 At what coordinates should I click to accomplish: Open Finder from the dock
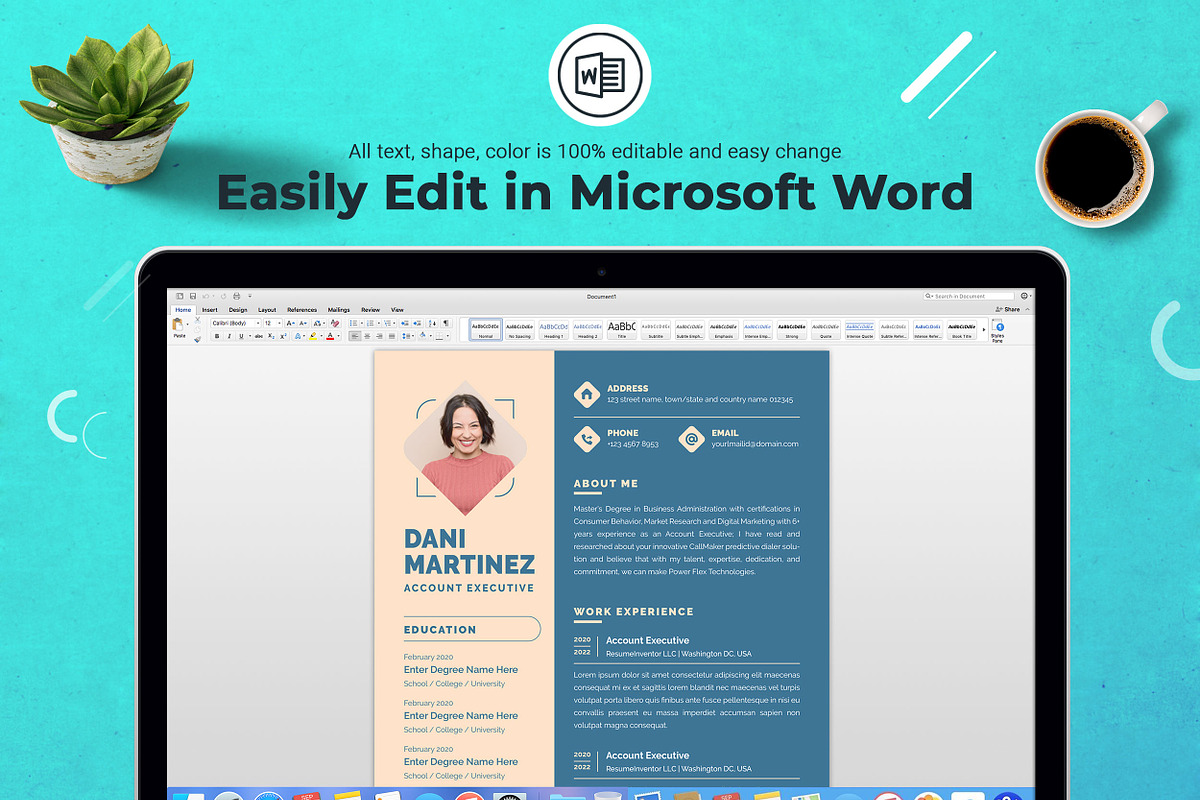(187, 795)
